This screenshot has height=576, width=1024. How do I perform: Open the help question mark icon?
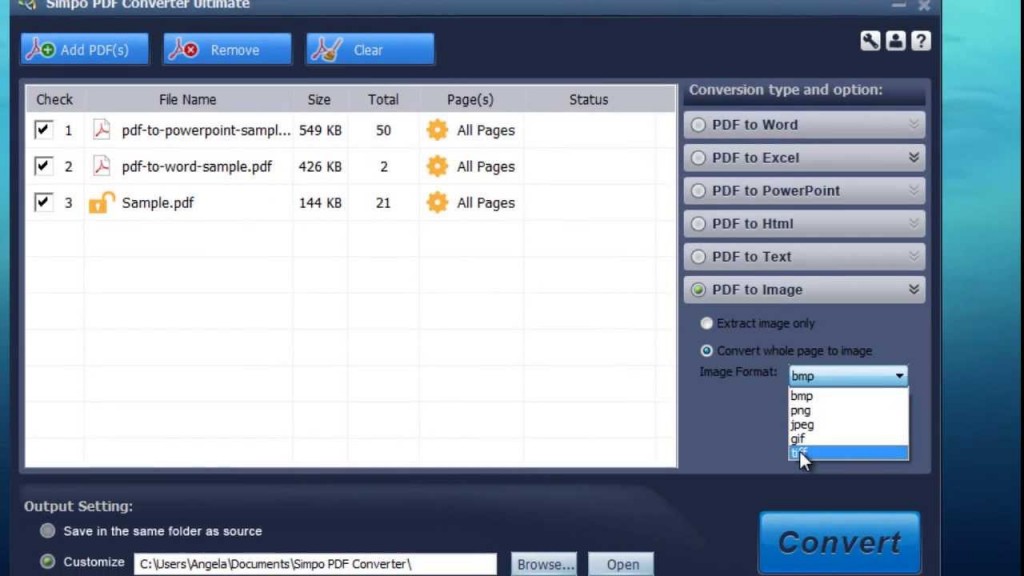coord(921,41)
